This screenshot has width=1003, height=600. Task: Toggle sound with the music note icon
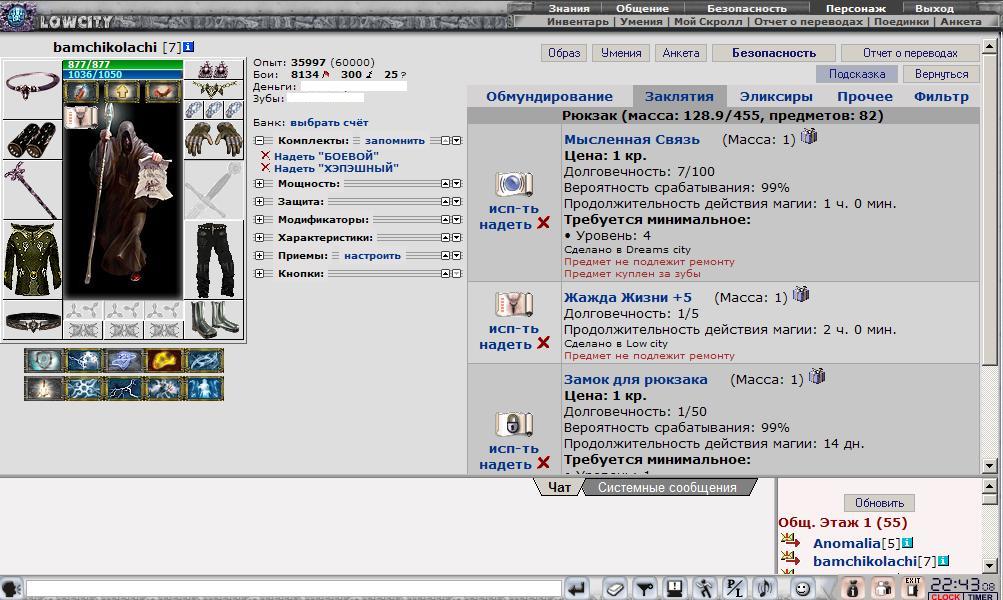764,588
